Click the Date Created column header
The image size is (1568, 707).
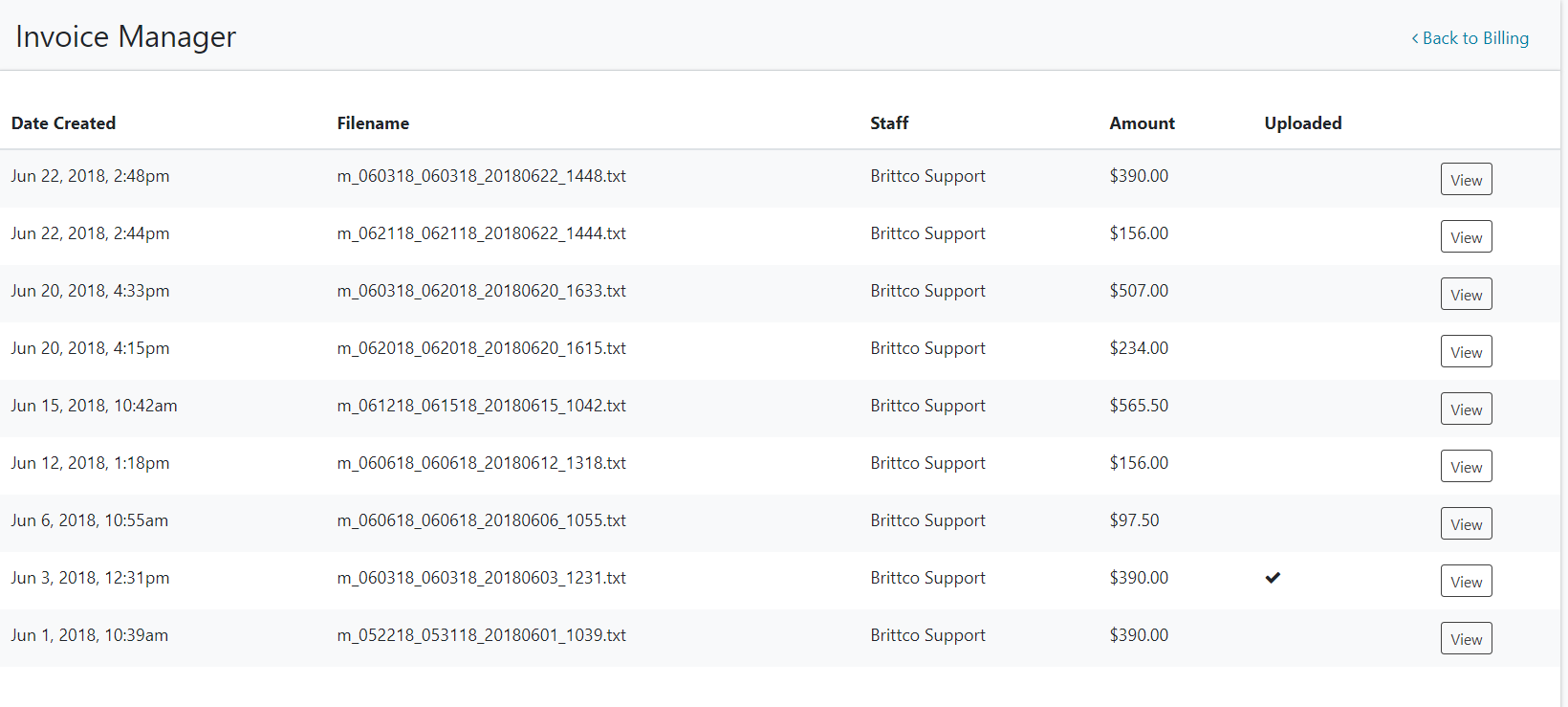[x=63, y=123]
